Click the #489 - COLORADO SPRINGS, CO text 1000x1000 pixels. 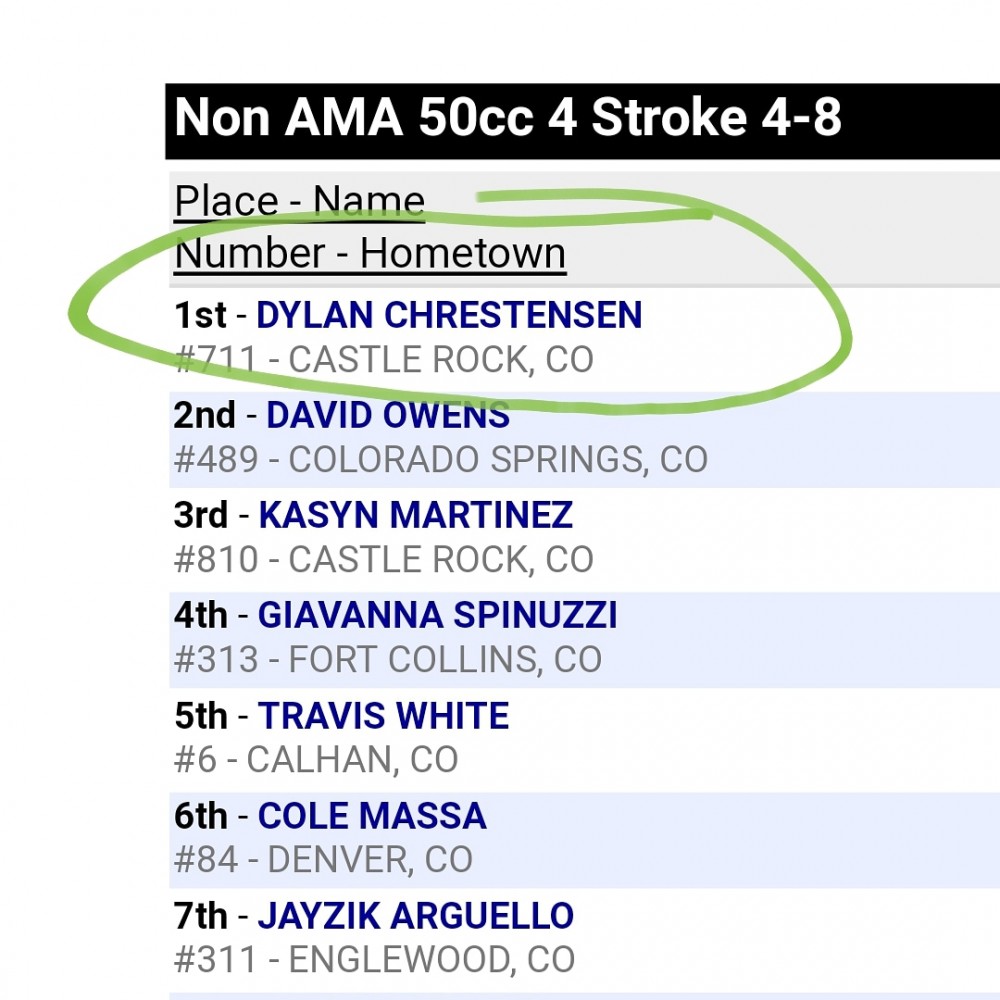coord(441,459)
